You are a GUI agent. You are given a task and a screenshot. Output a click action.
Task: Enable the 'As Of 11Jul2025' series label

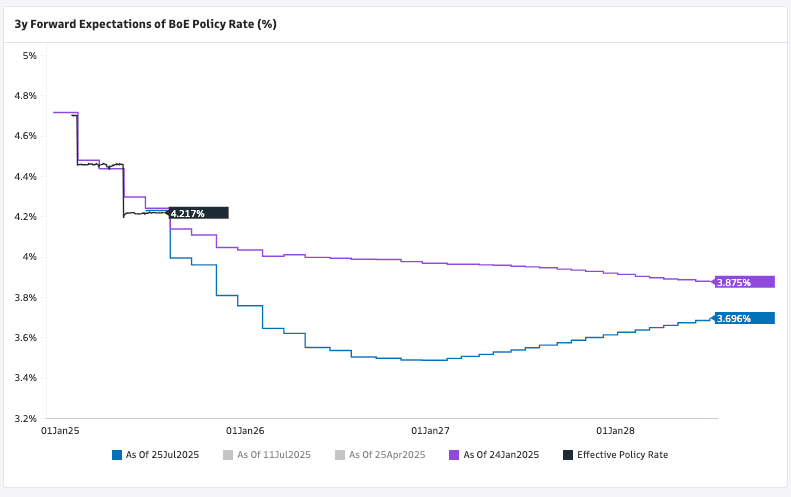273,455
